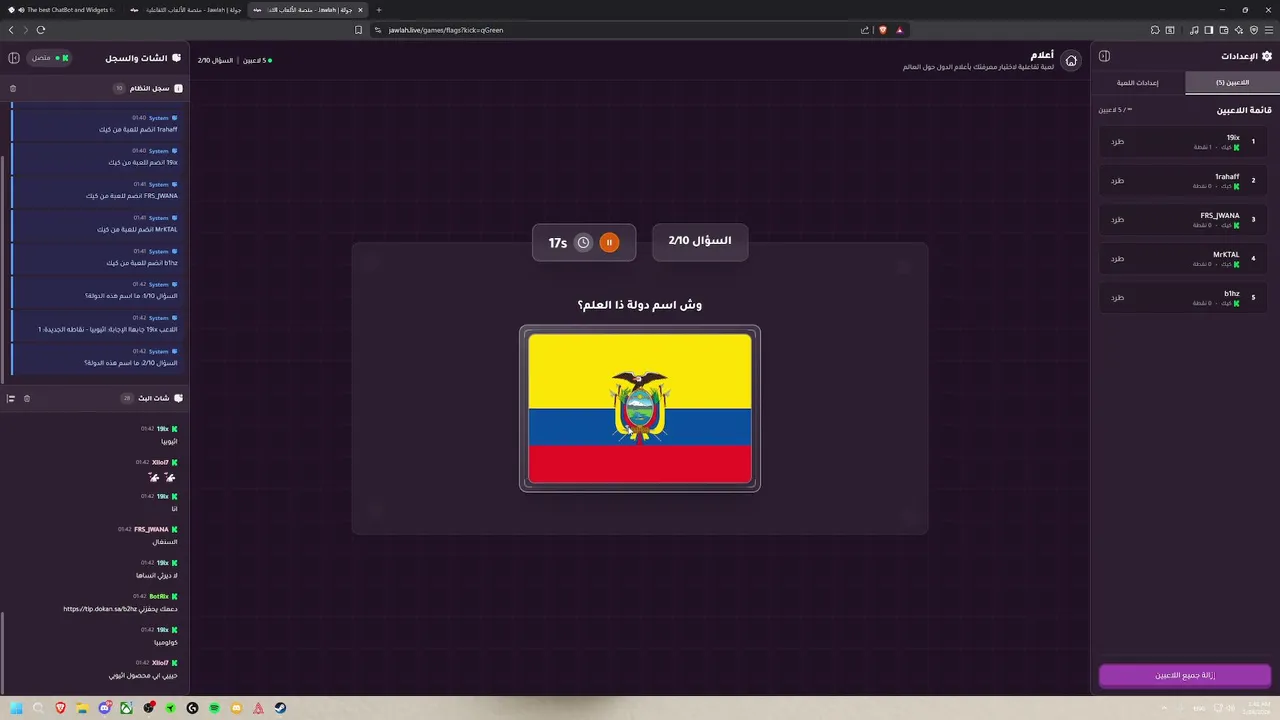Open Xbox app from the taskbar
The width and height of the screenshot is (1280, 720).
coord(126,708)
